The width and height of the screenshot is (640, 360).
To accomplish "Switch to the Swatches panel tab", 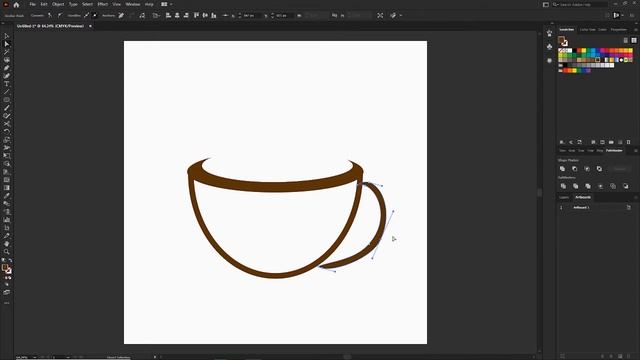I will click(567, 30).
